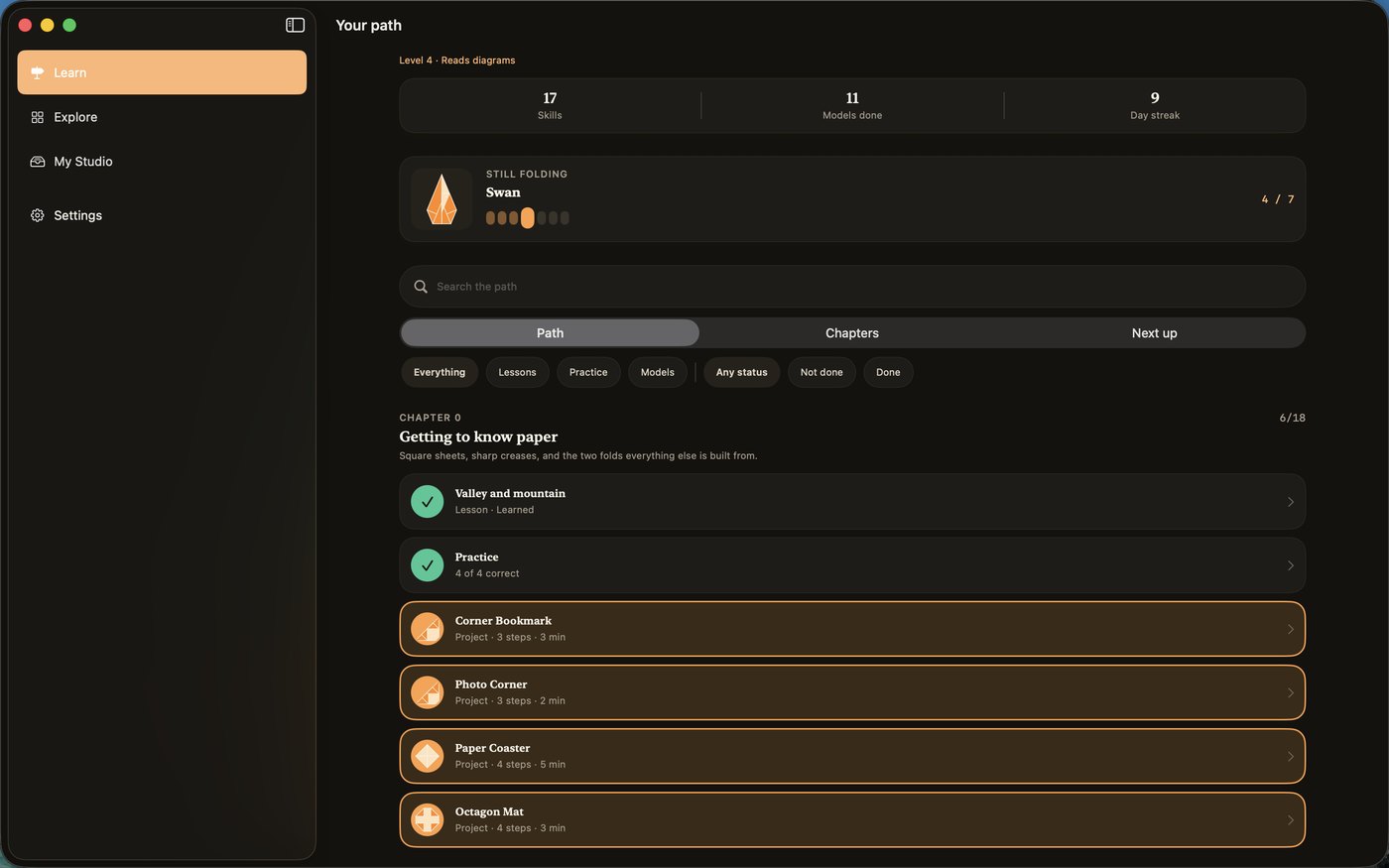Click the Learn sidebar icon
Viewport: 1389px width, 868px height.
pyautogui.click(x=38, y=72)
